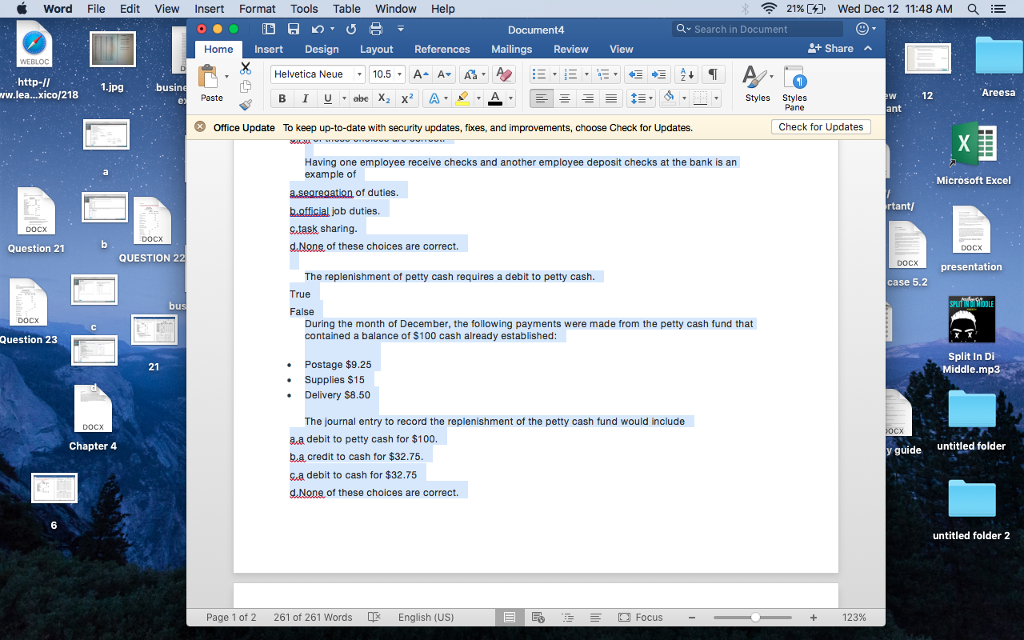
Task: Click the sort A-Z icon
Action: coord(686,75)
